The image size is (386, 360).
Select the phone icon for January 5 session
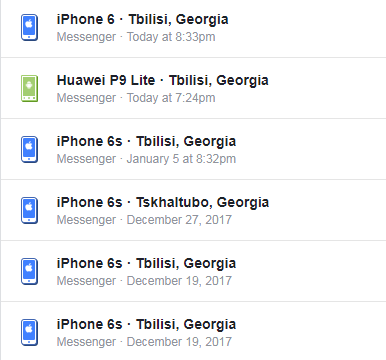pyautogui.click(x=29, y=149)
